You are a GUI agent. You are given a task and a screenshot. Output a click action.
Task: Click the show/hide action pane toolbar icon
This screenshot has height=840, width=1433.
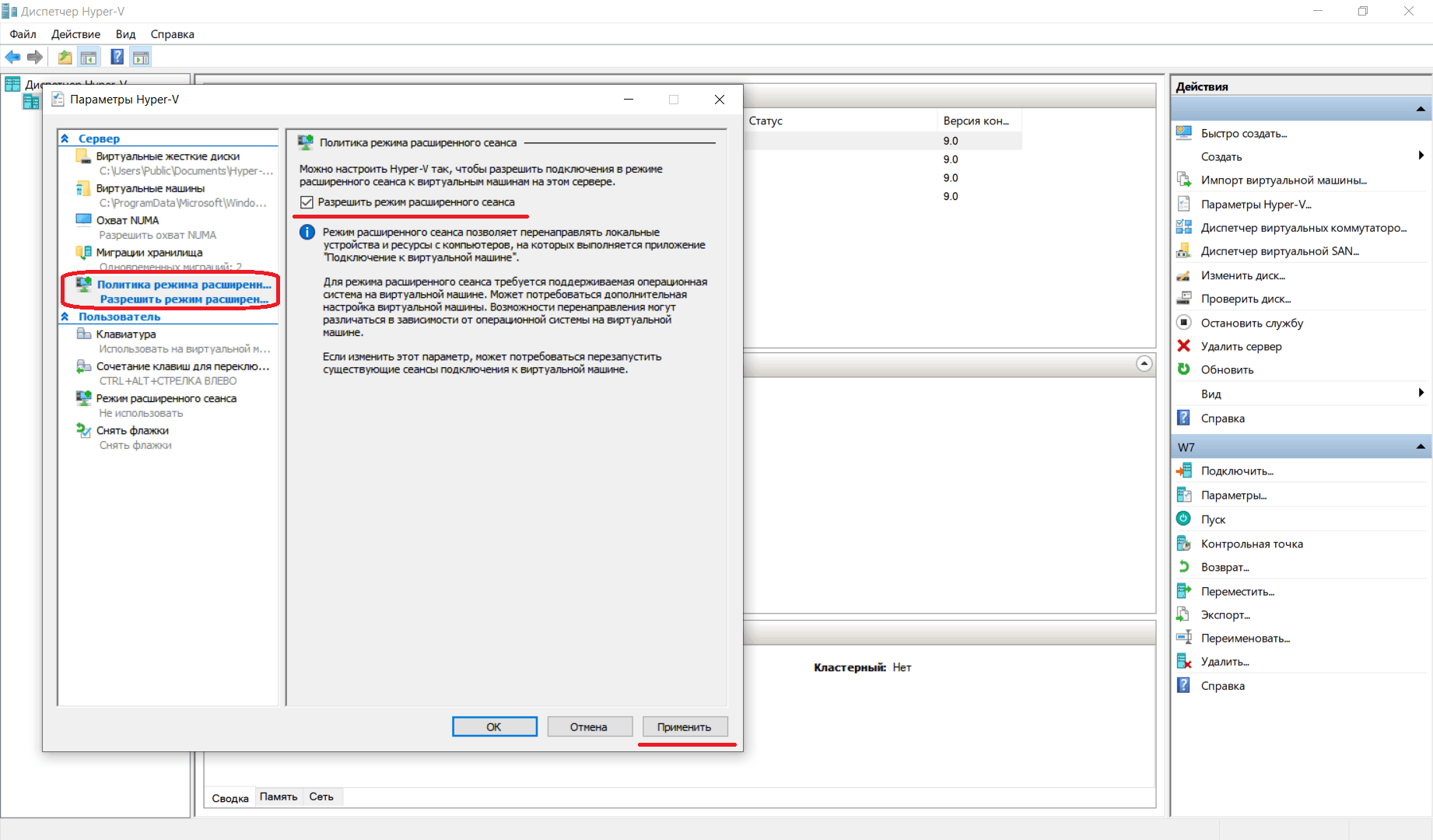coord(141,57)
